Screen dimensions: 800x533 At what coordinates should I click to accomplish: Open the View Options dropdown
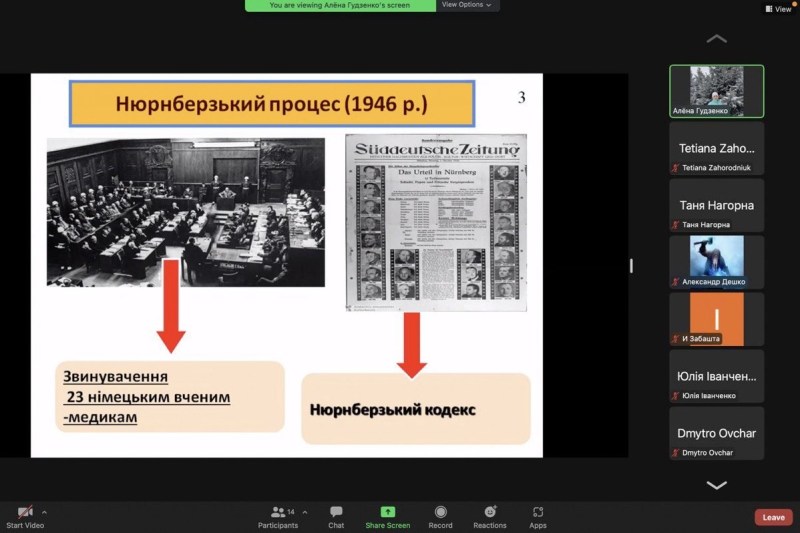(467, 5)
